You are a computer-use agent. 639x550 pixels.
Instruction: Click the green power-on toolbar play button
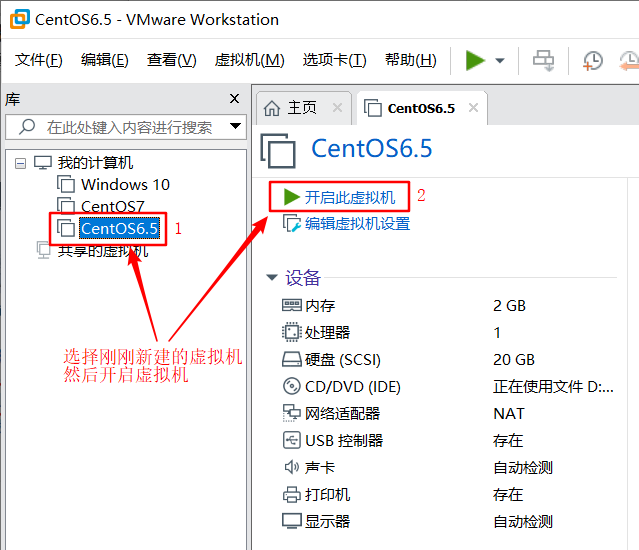click(x=475, y=61)
